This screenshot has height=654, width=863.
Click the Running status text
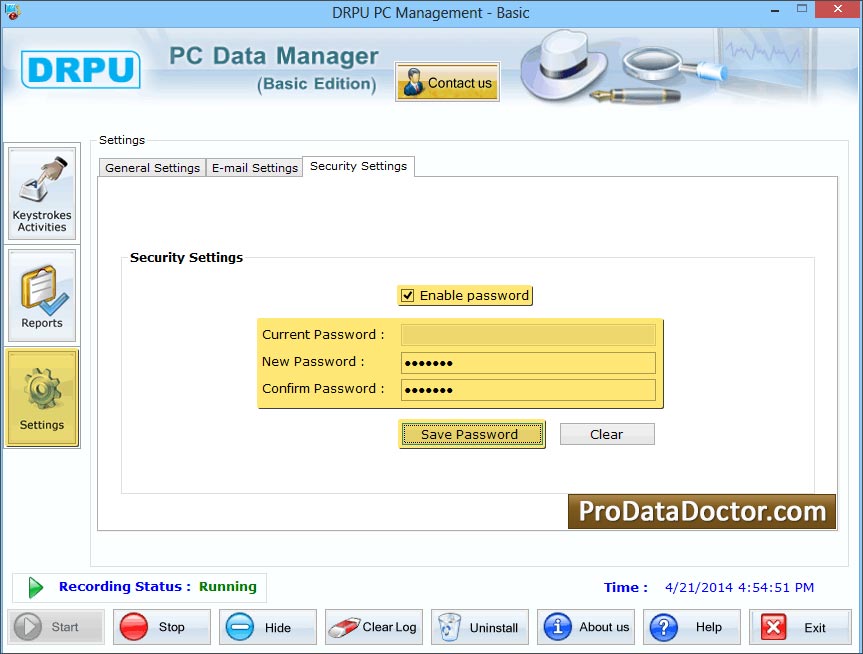click(x=228, y=587)
